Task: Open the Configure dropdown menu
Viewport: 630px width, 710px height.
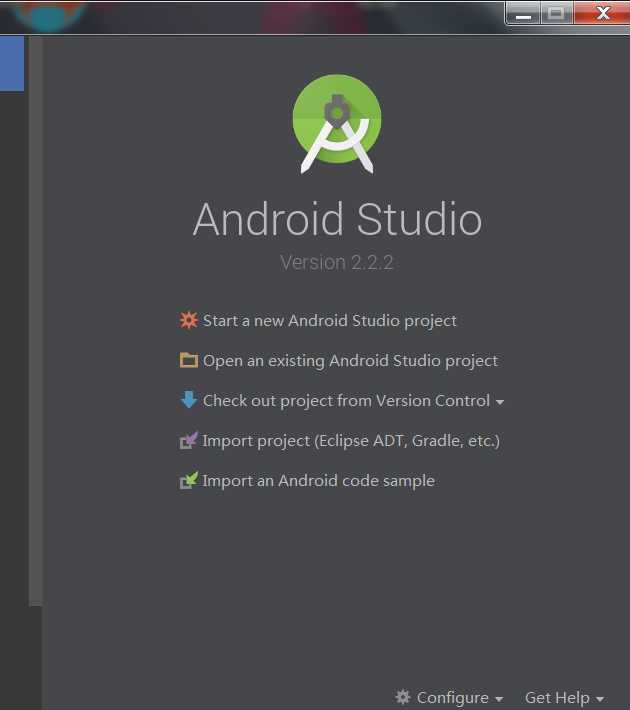Action: pos(449,698)
